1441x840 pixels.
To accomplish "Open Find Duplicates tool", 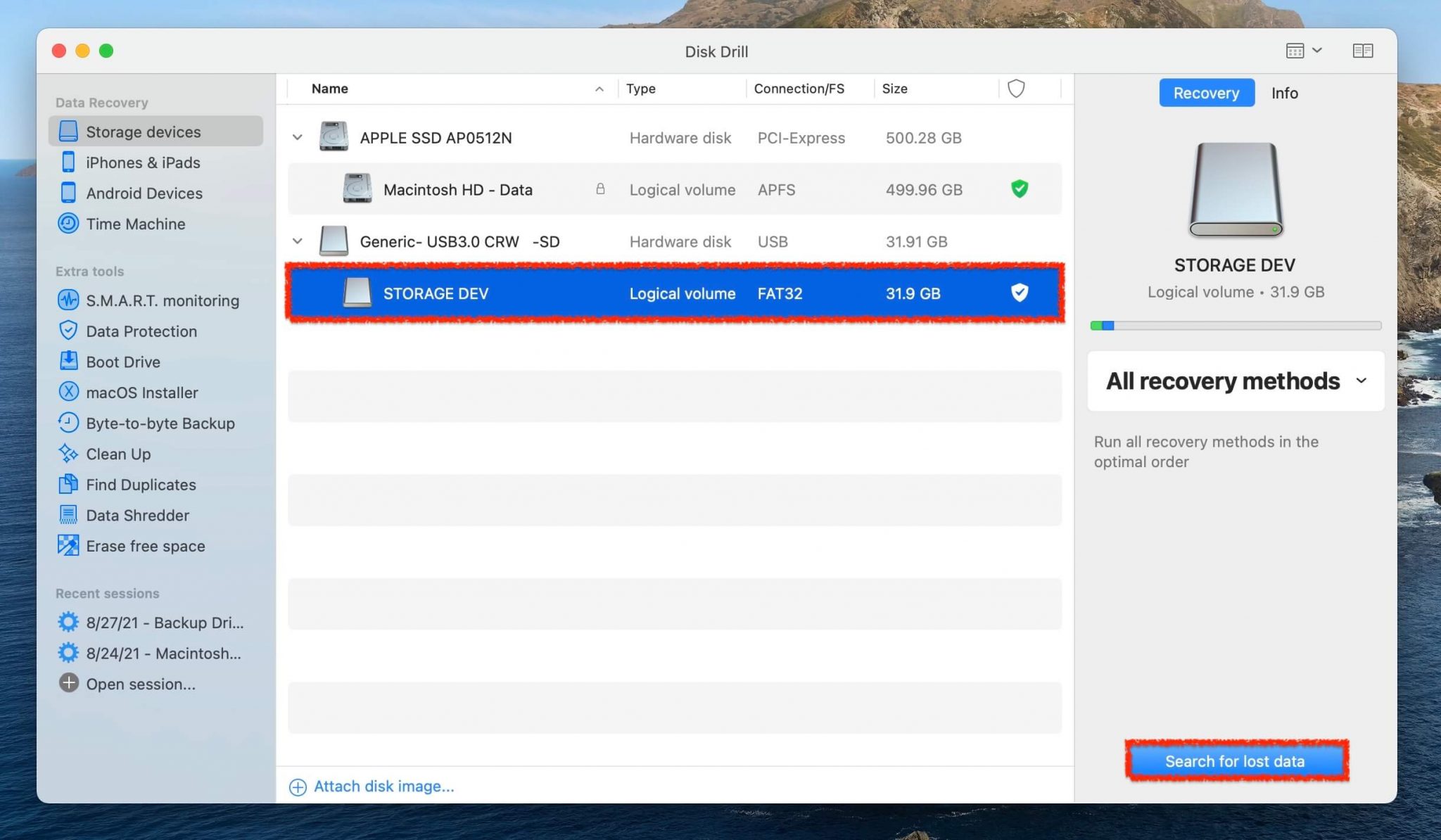I will pos(140,485).
